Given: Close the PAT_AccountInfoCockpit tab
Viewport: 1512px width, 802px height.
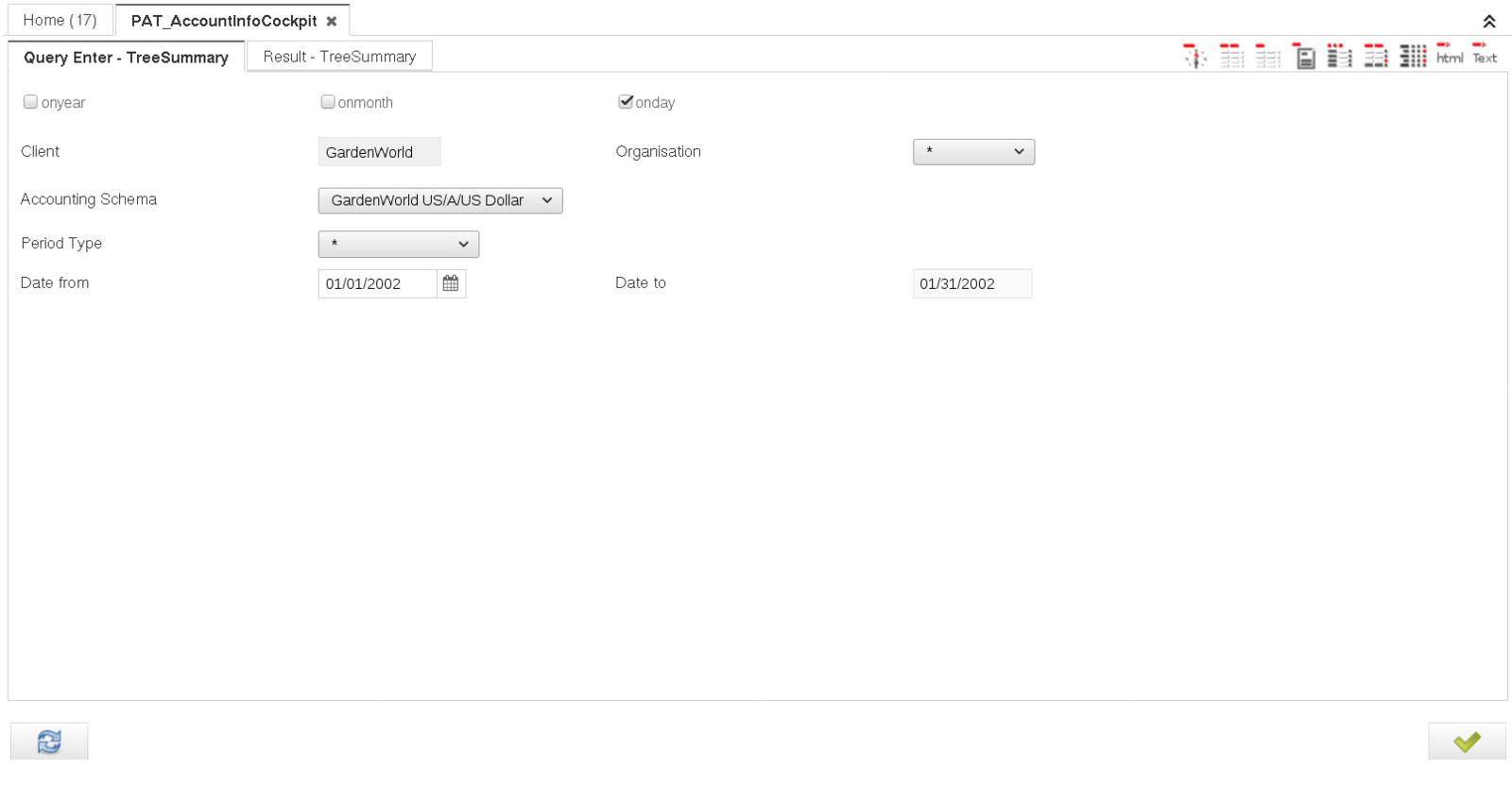Looking at the screenshot, I should coord(332,21).
